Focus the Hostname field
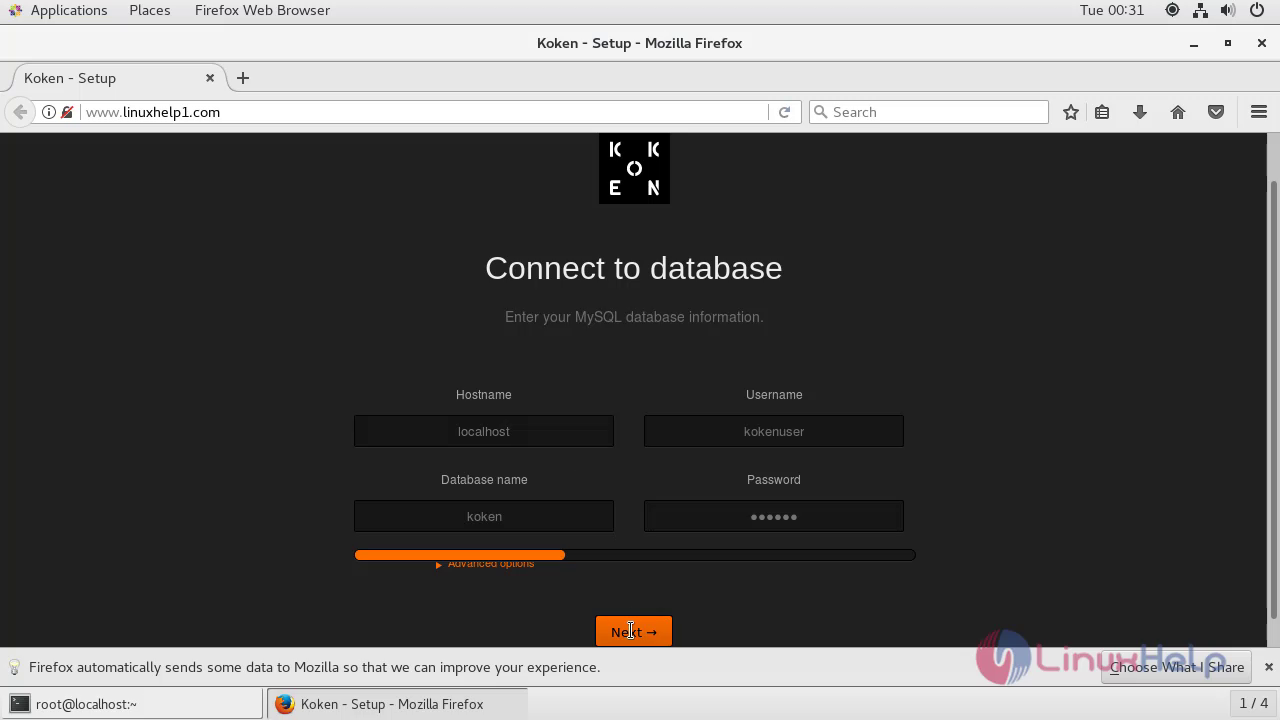This screenshot has height=720, width=1280. (x=484, y=431)
